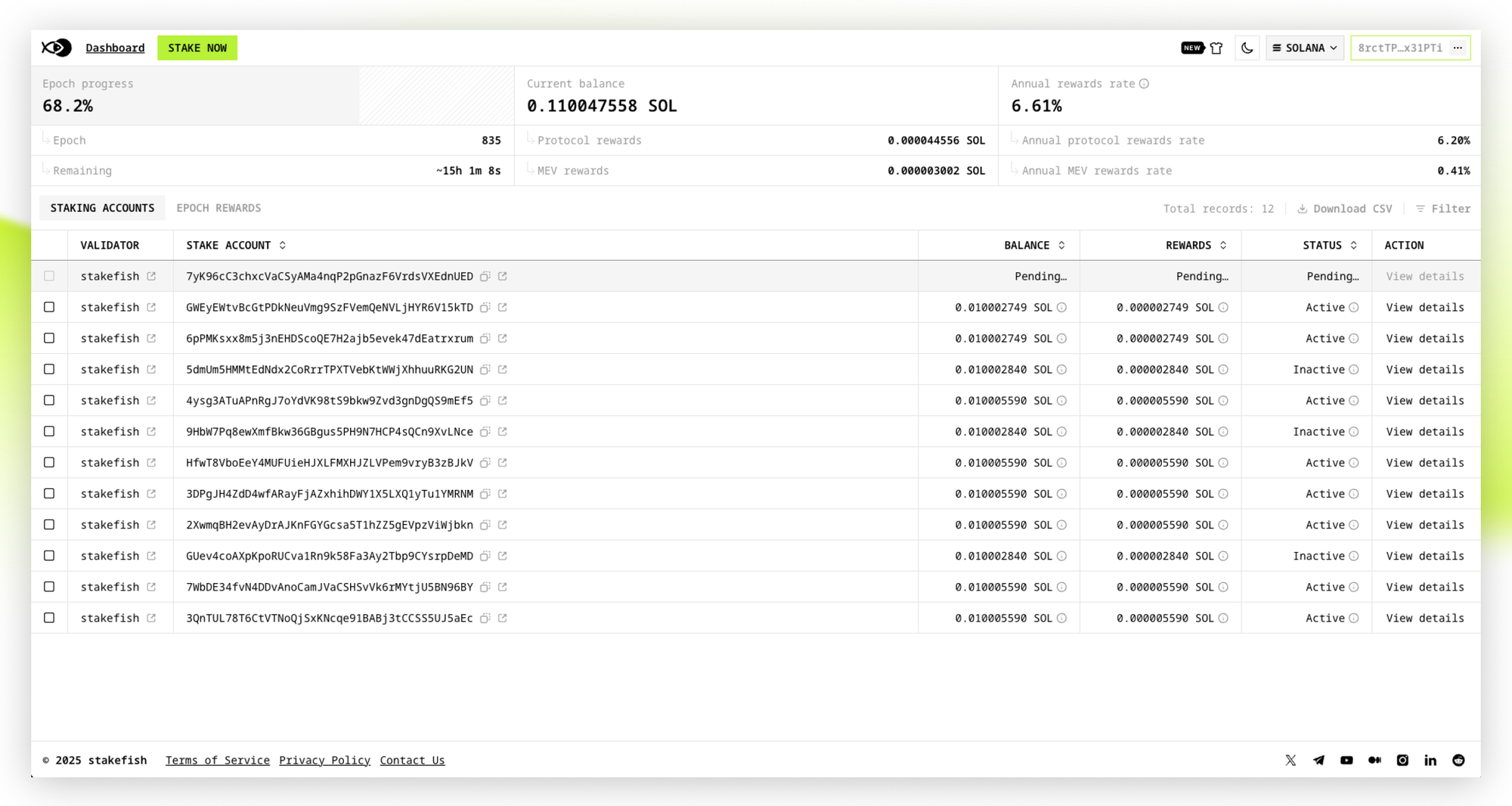Select checkbox for GWEyEWtvBcGt account

click(x=49, y=308)
